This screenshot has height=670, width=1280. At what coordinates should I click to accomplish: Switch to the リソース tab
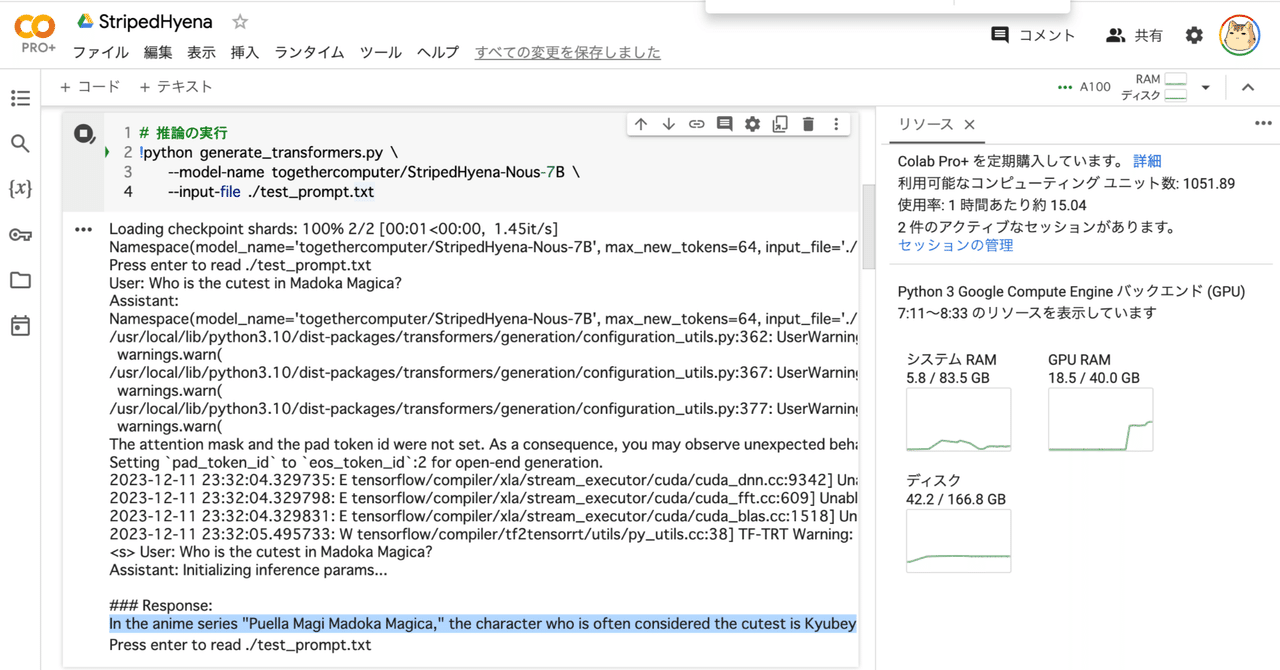pyautogui.click(x=925, y=124)
